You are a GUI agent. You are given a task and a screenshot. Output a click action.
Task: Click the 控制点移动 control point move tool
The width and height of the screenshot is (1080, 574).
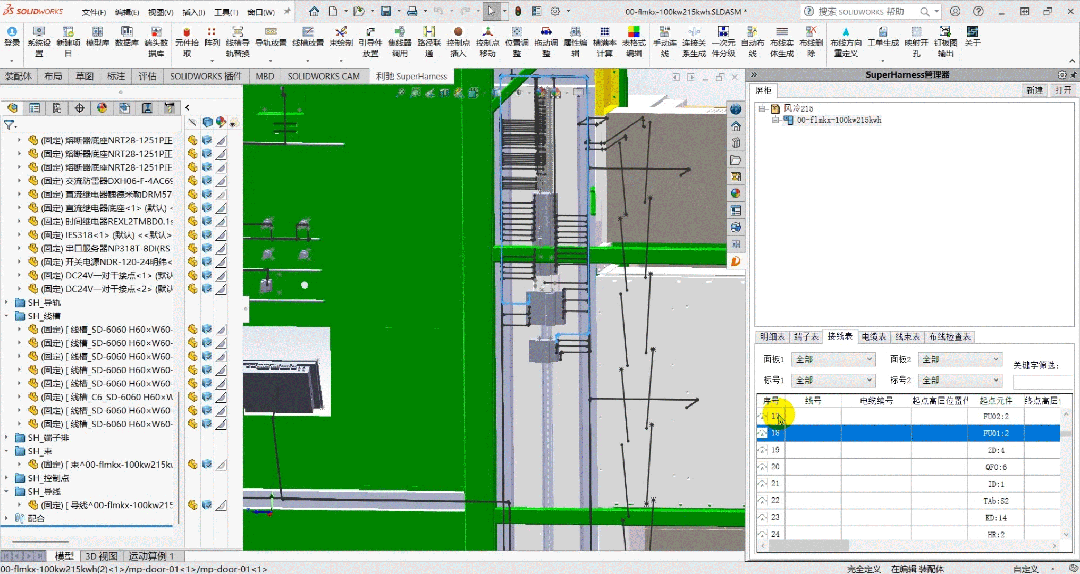(487, 42)
